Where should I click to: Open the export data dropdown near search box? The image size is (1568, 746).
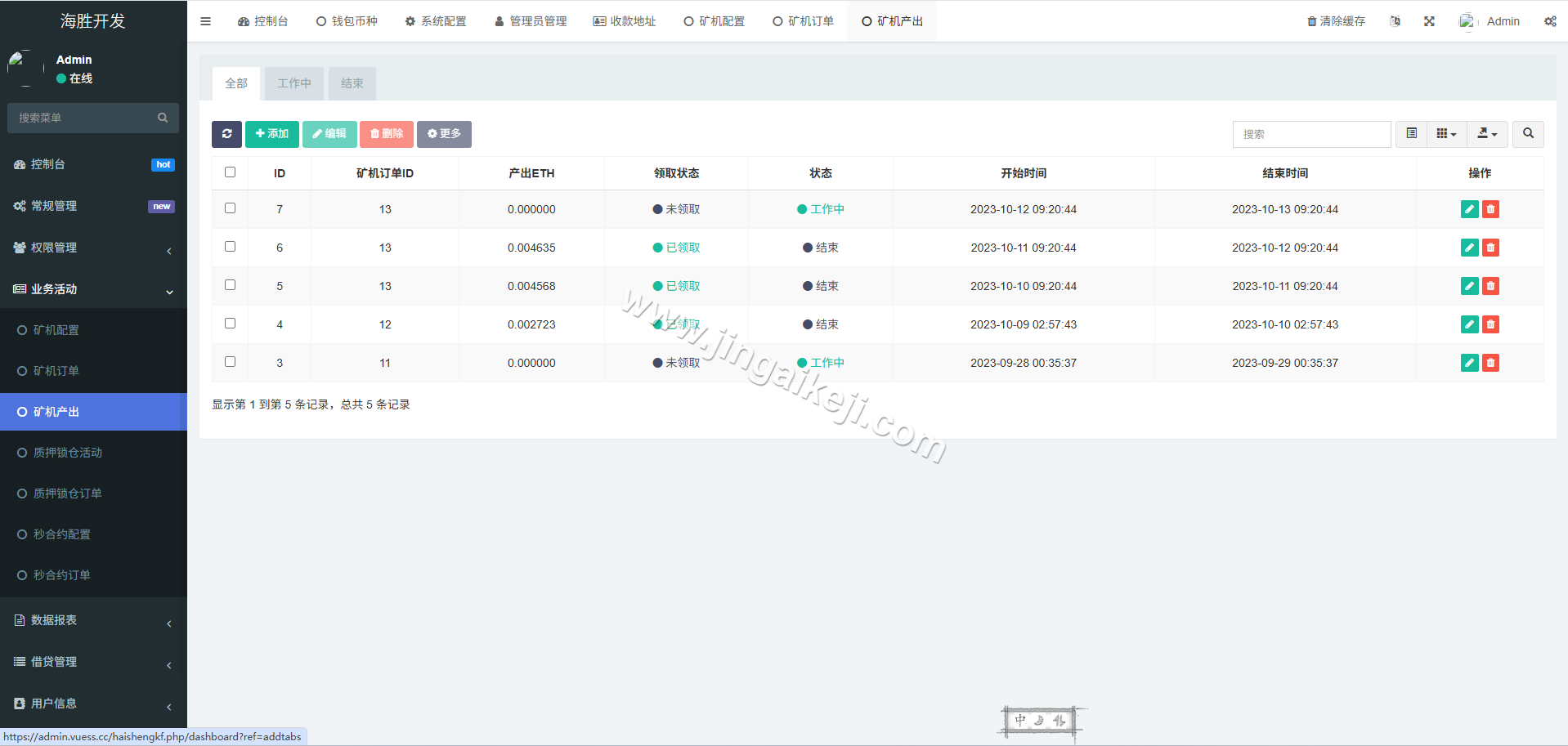[1486, 133]
